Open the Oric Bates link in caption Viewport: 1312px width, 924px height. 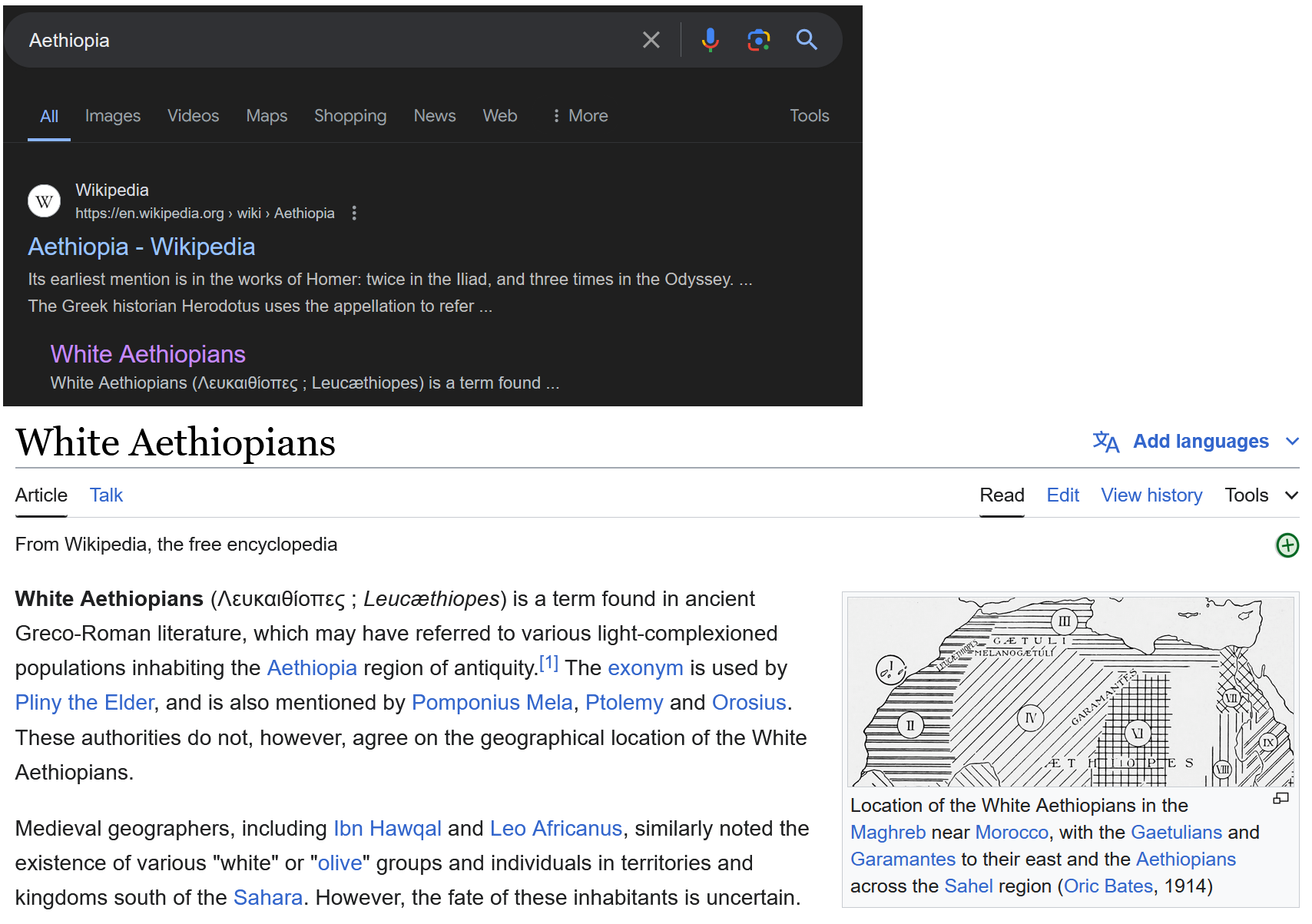1108,886
